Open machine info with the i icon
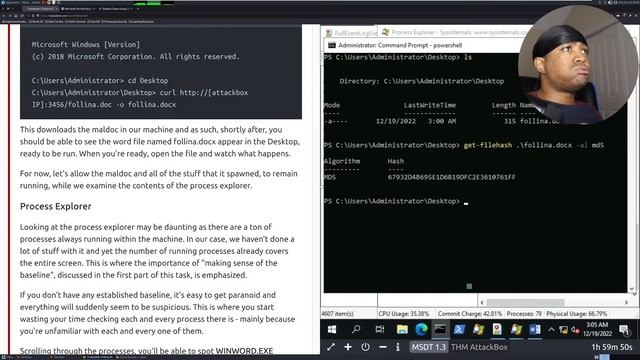This screenshot has height=360, width=640. (398, 347)
